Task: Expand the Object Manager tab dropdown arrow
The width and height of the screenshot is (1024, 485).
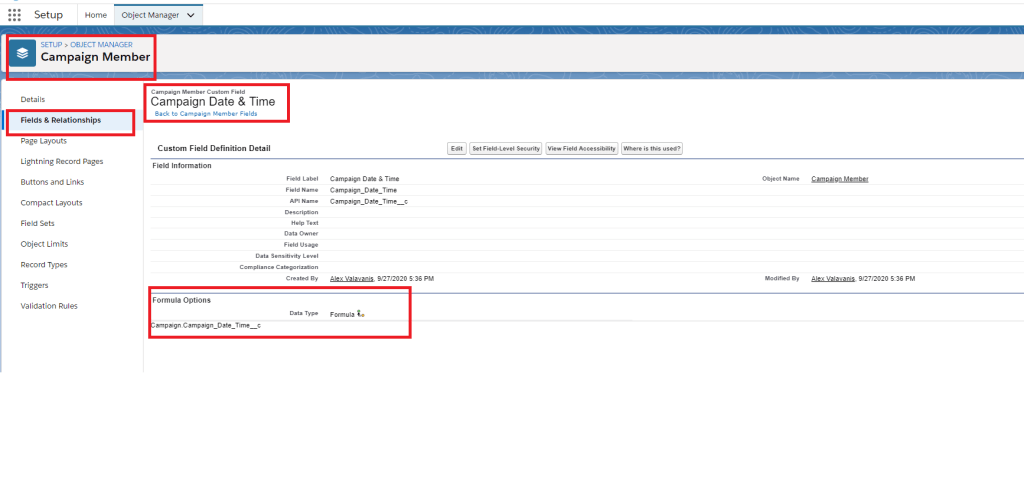Action: point(190,15)
